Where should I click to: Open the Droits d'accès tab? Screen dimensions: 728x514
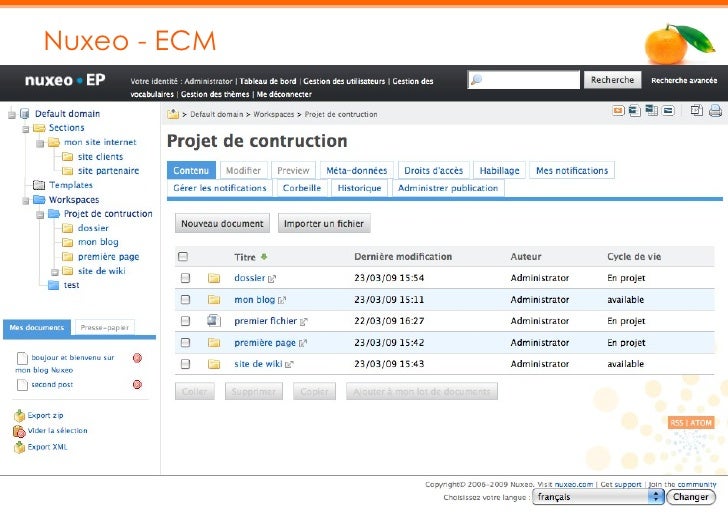point(434,170)
